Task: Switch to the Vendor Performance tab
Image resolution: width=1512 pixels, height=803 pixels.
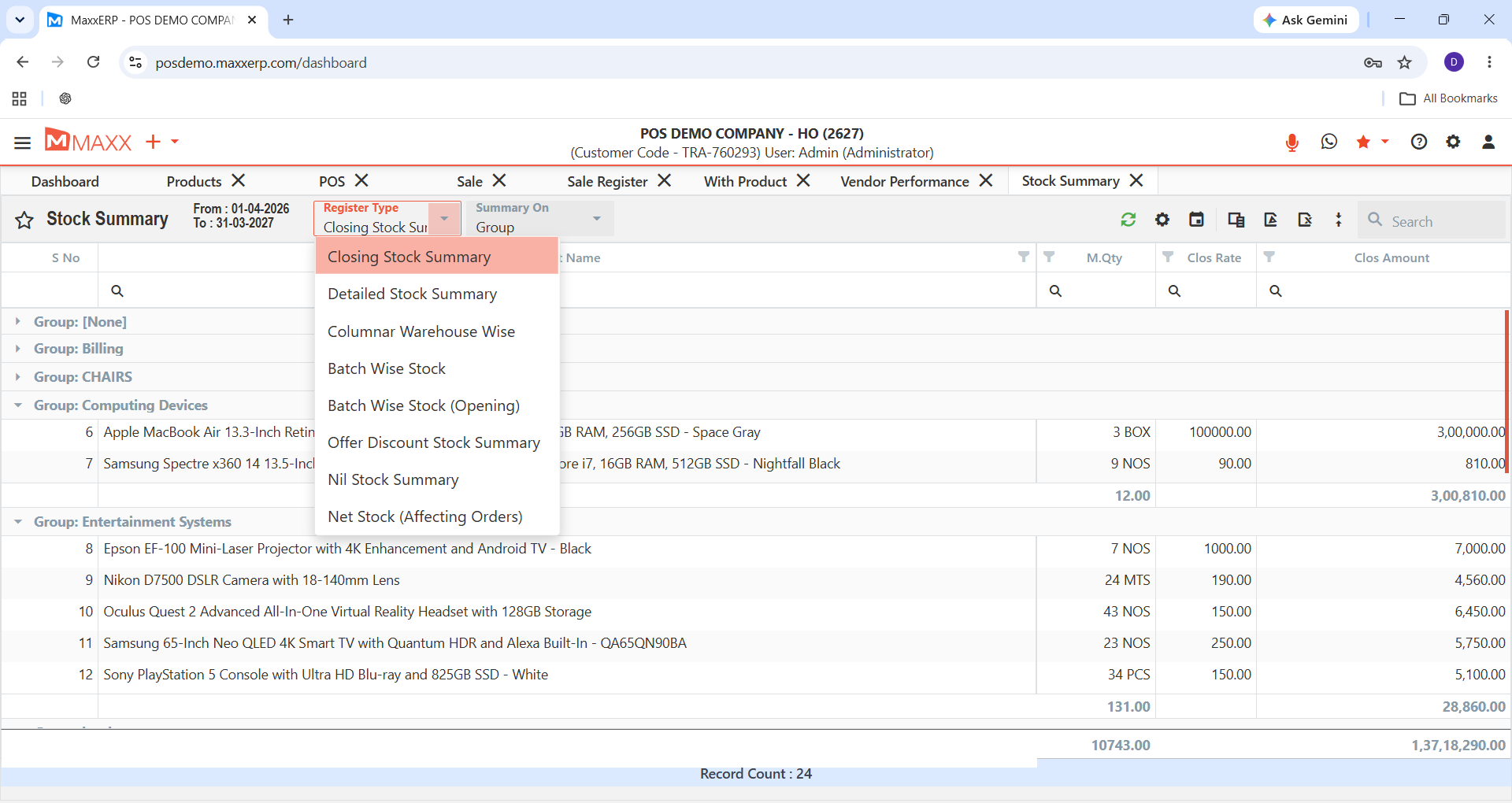Action: tap(905, 182)
